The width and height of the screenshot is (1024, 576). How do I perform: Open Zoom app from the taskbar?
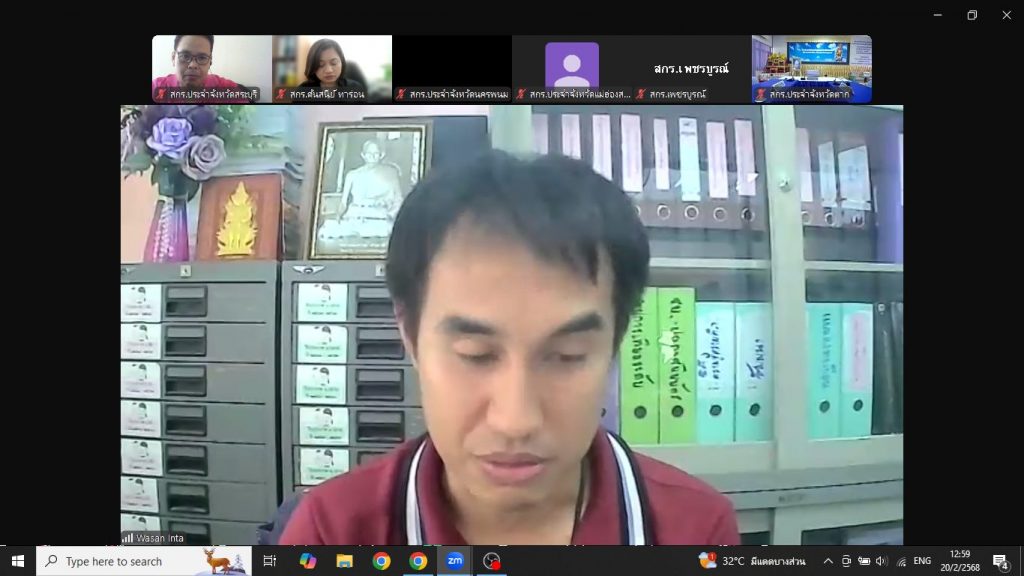(454, 561)
